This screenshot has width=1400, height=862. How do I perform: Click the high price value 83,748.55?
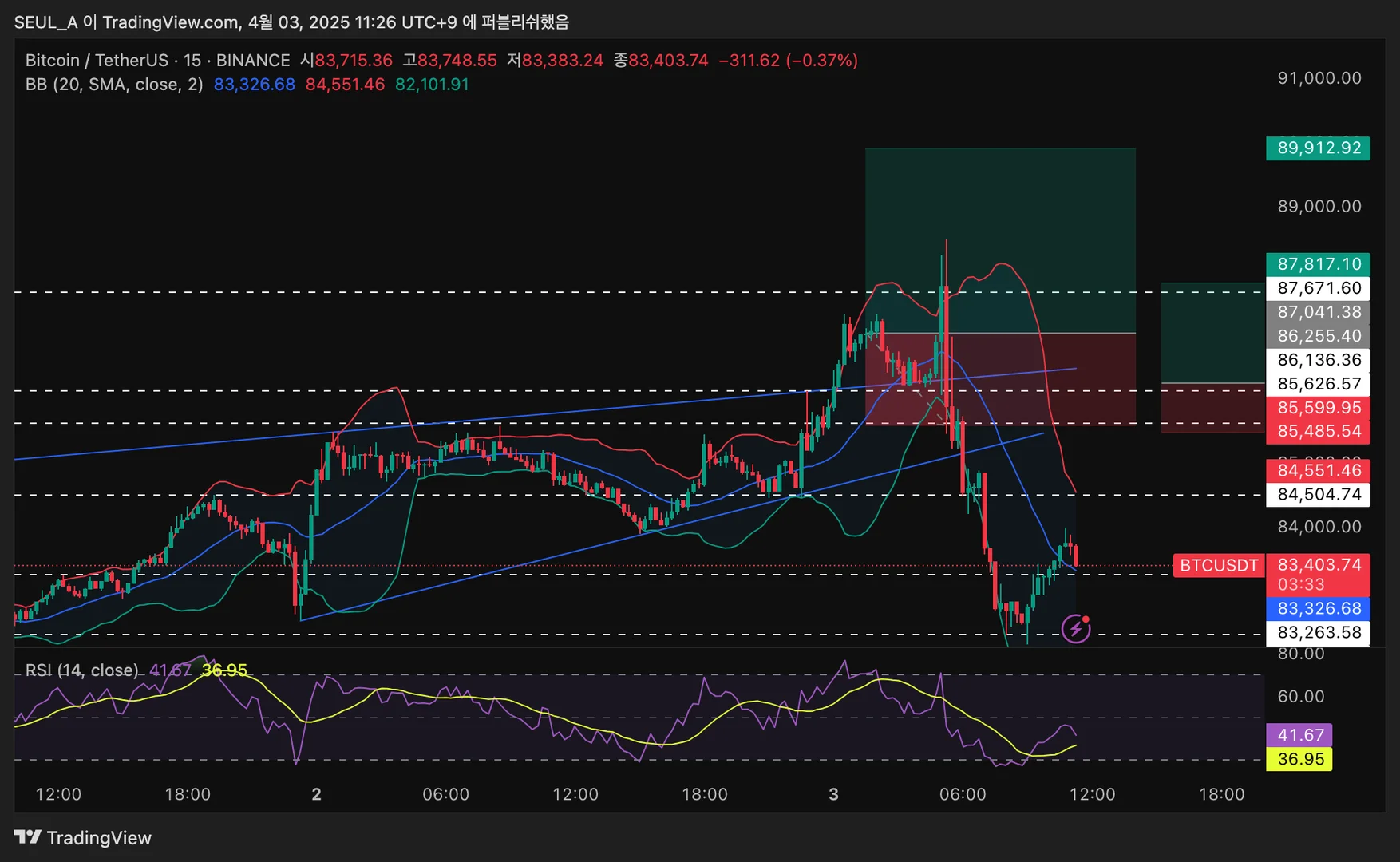(457, 61)
